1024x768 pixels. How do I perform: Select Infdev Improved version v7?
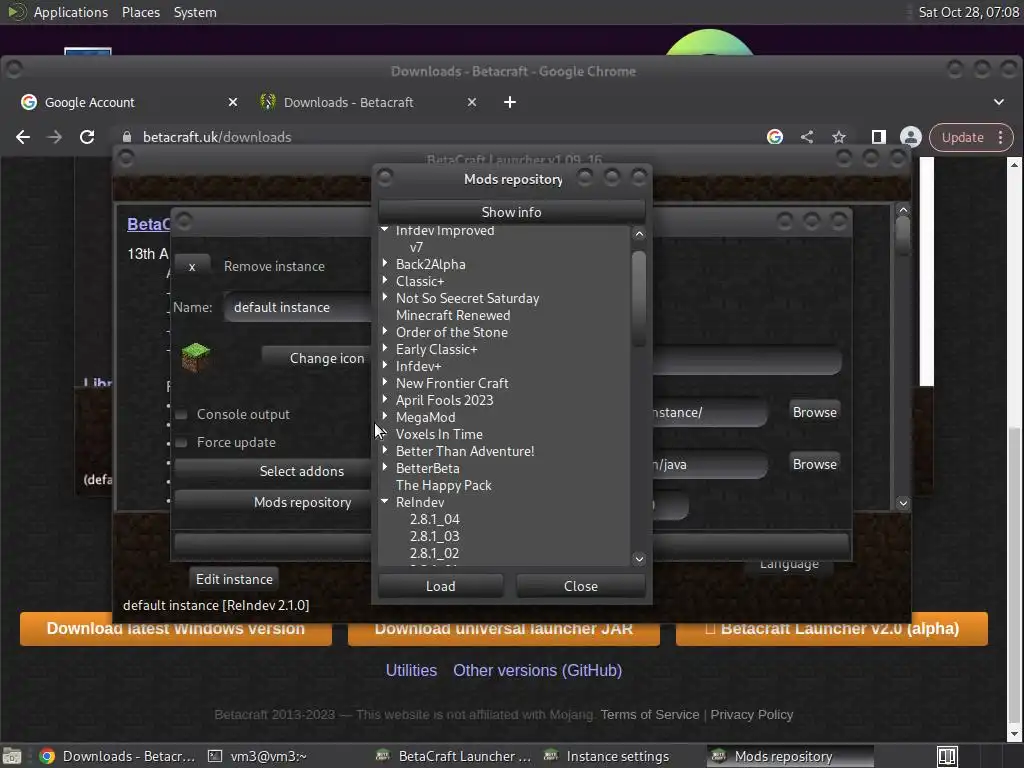(x=416, y=248)
